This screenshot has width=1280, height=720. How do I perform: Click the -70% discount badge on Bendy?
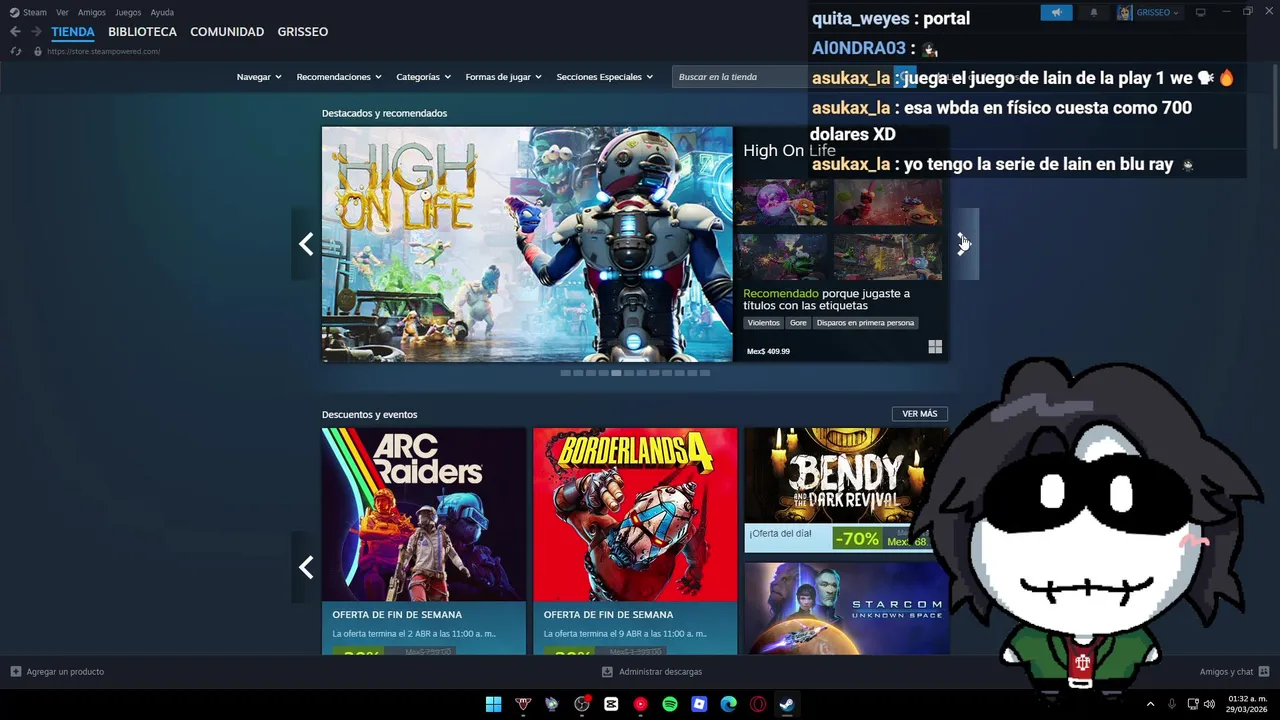(x=857, y=539)
